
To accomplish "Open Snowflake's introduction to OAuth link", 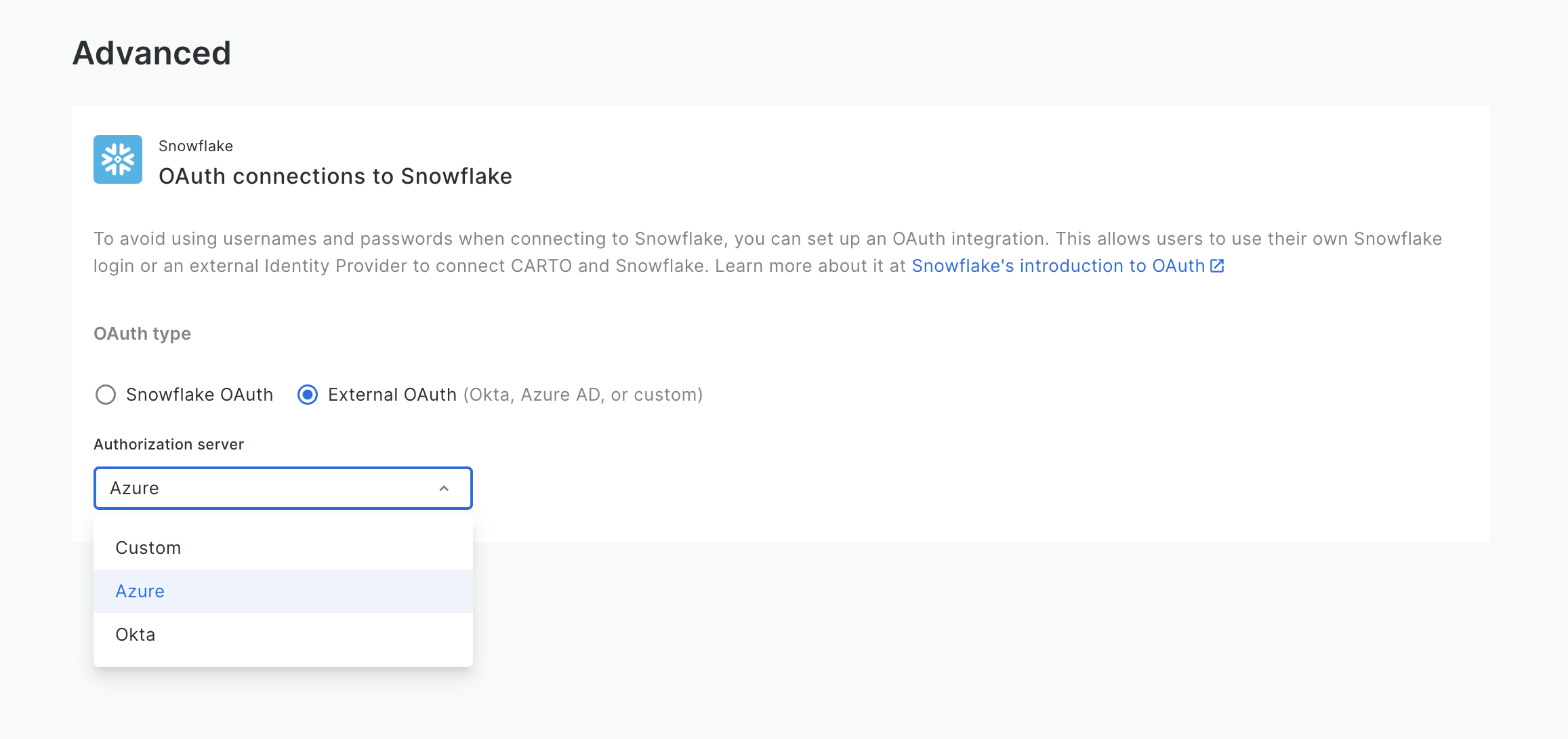I will click(1058, 266).
